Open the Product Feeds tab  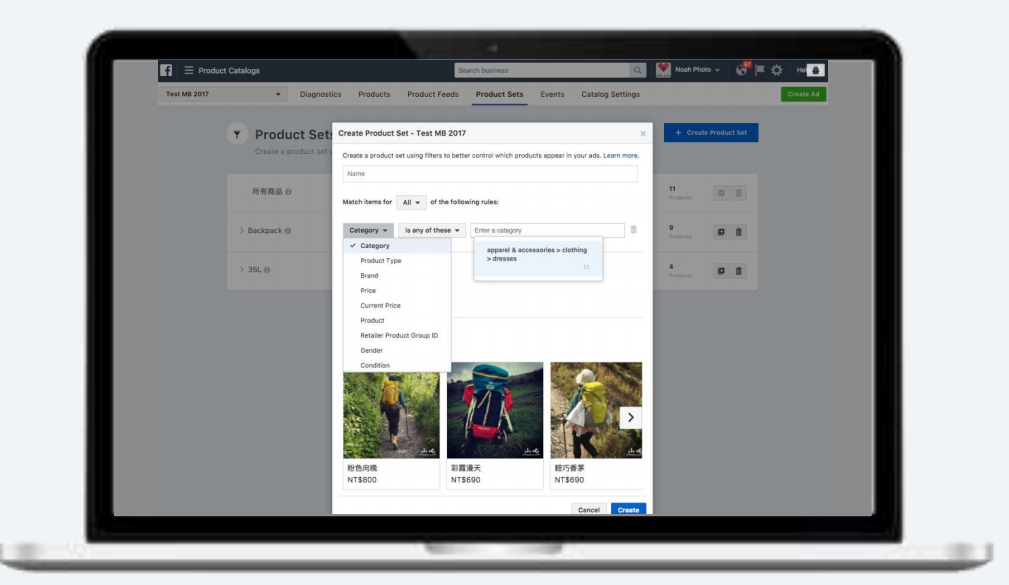click(x=432, y=94)
